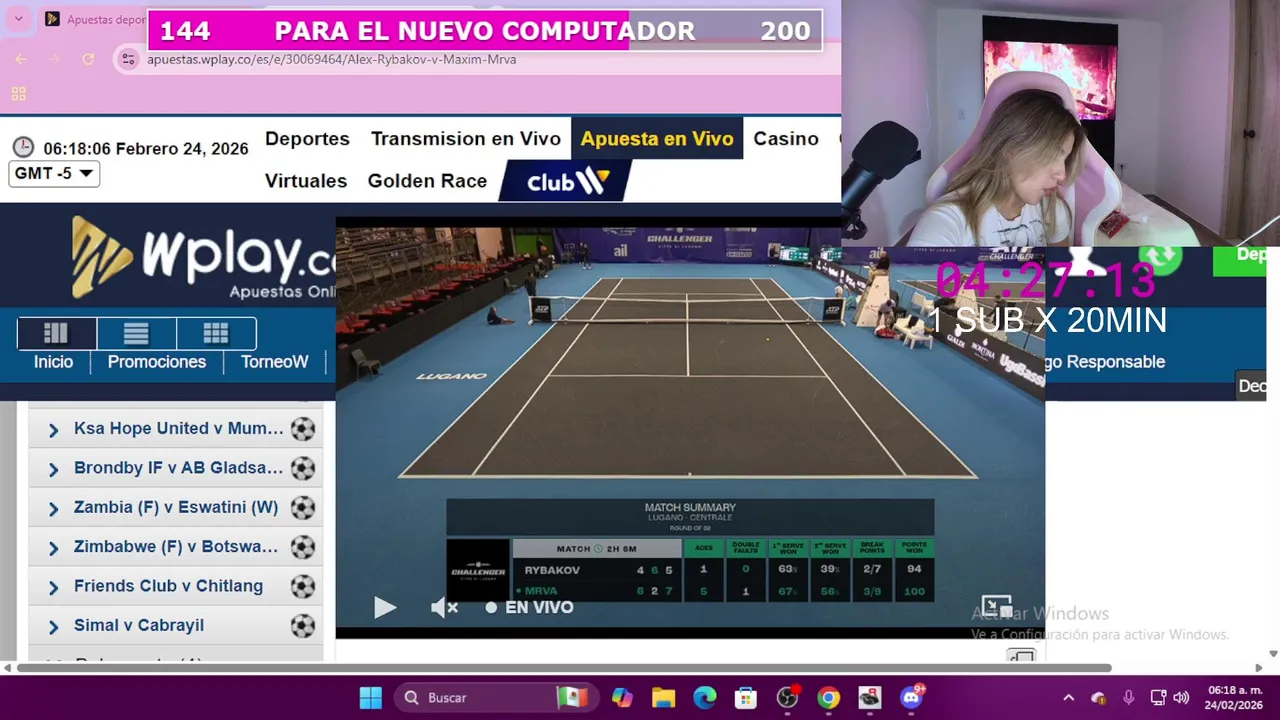Open the network icon in the system tray
1280x720 pixels.
coord(1158,697)
